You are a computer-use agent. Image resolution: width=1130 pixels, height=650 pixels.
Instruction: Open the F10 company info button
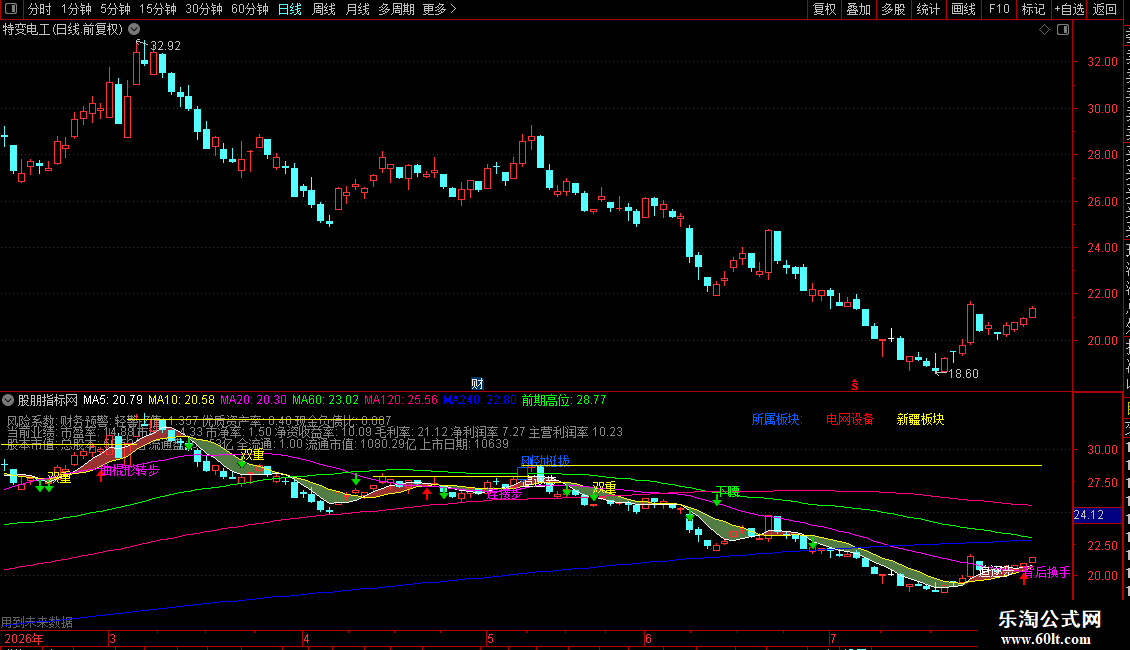999,9
